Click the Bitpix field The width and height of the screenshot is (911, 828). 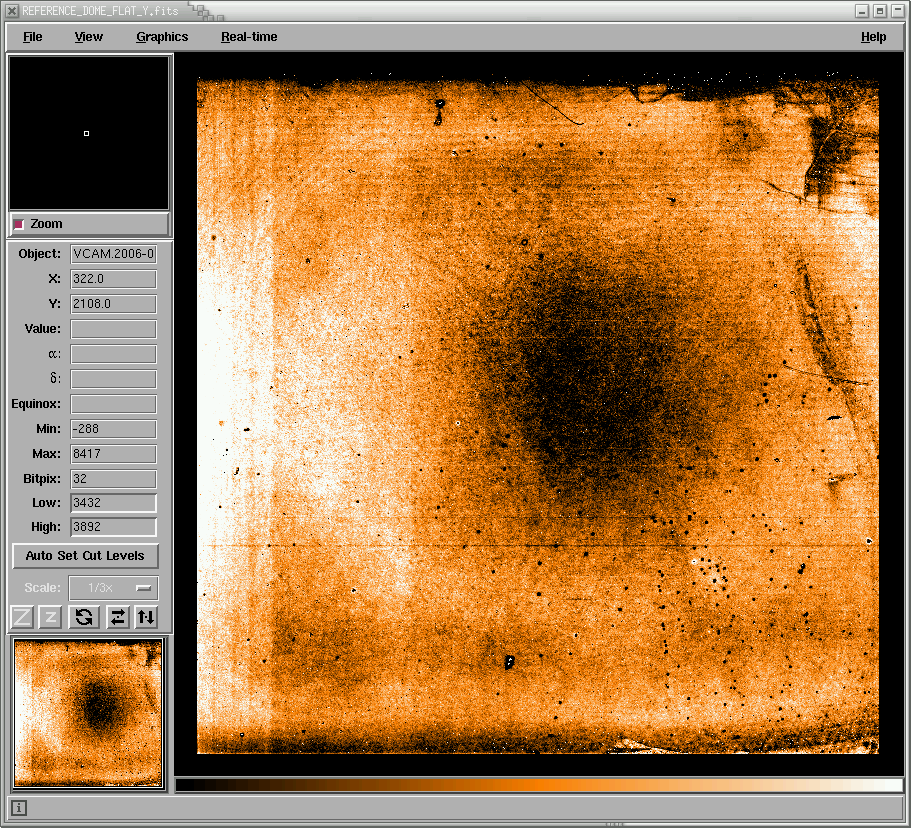[113, 479]
